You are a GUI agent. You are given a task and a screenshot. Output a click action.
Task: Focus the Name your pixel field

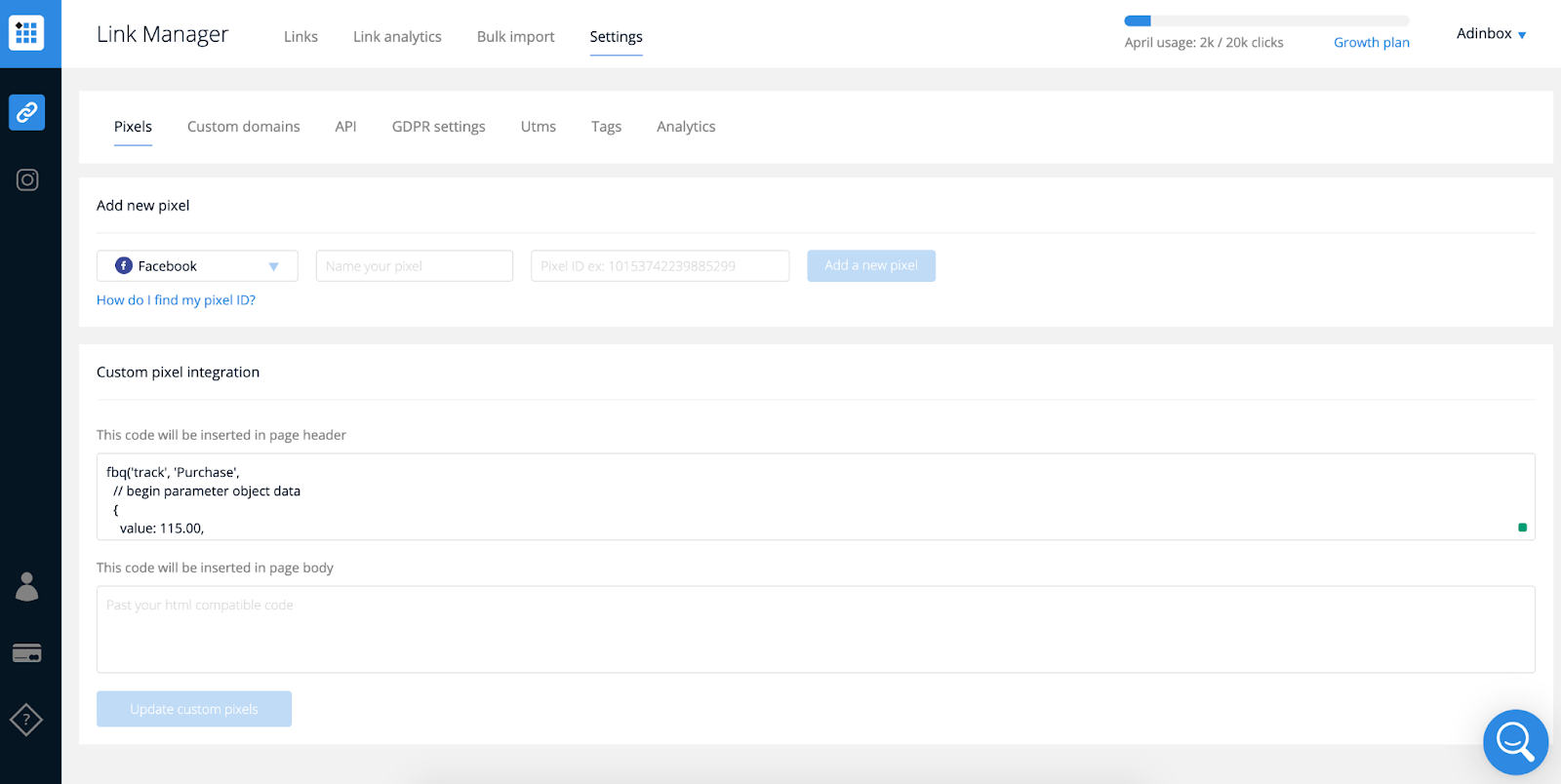[x=414, y=266]
